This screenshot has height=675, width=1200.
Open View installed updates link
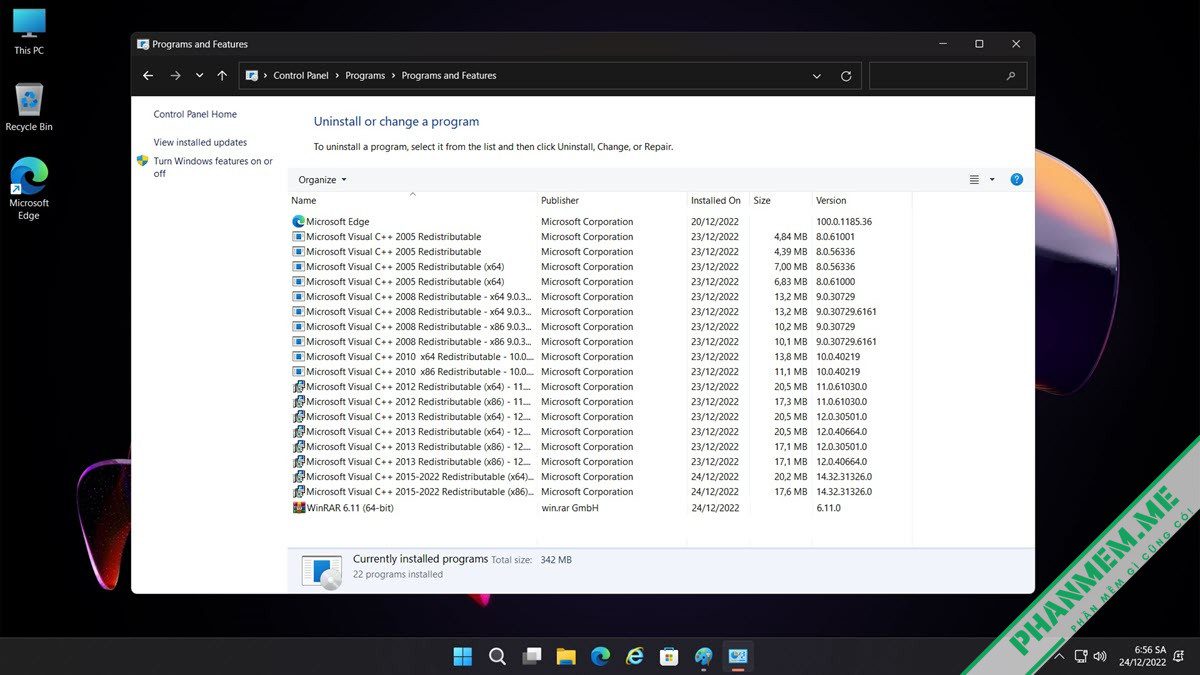pos(200,142)
